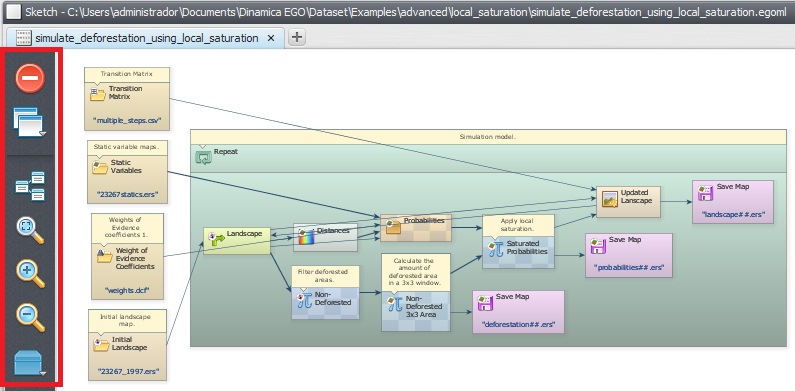Select the Distances rainbow functor
The image size is (795, 391).
[x=326, y=237]
